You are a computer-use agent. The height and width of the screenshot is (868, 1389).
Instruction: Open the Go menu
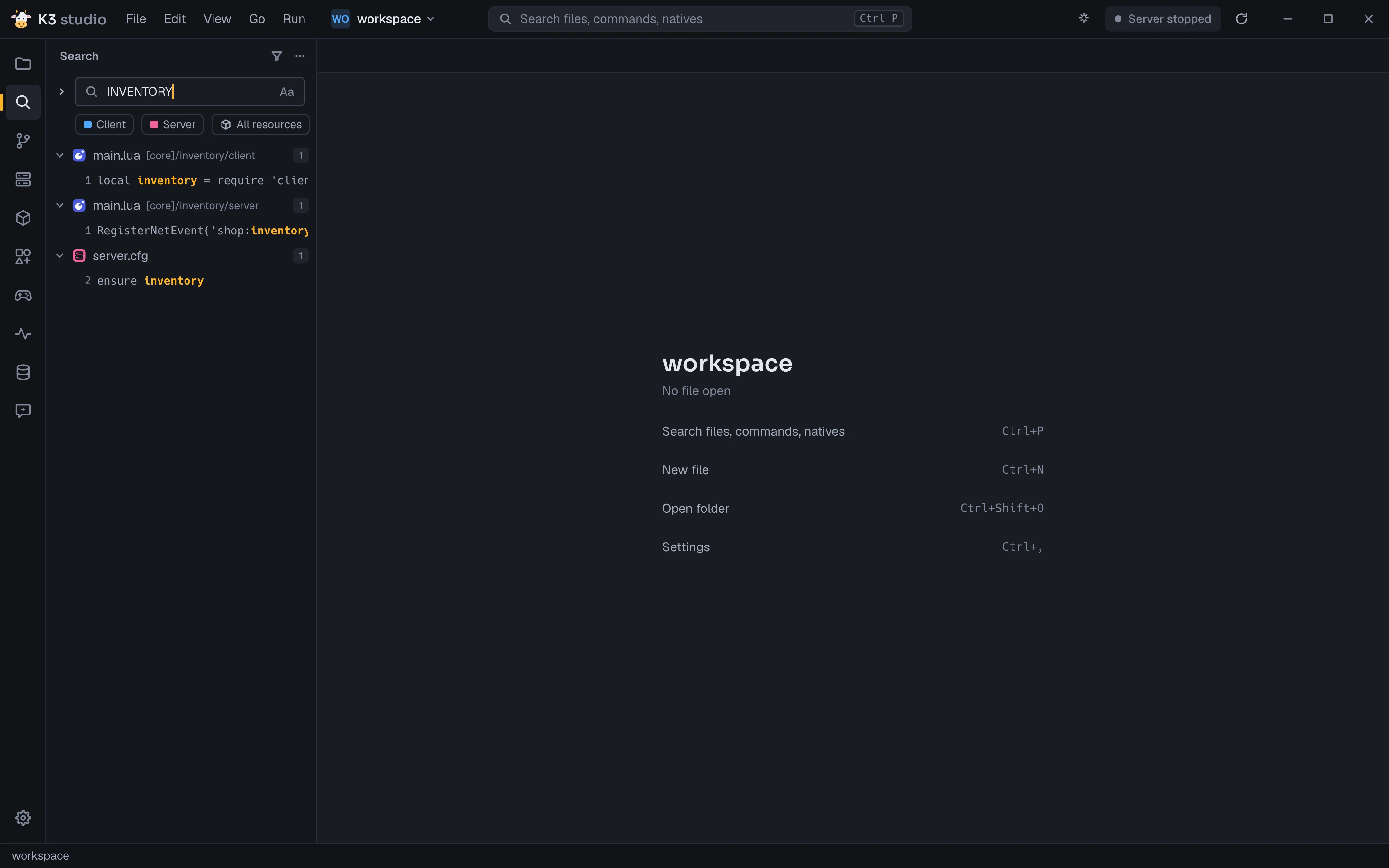pos(257,19)
